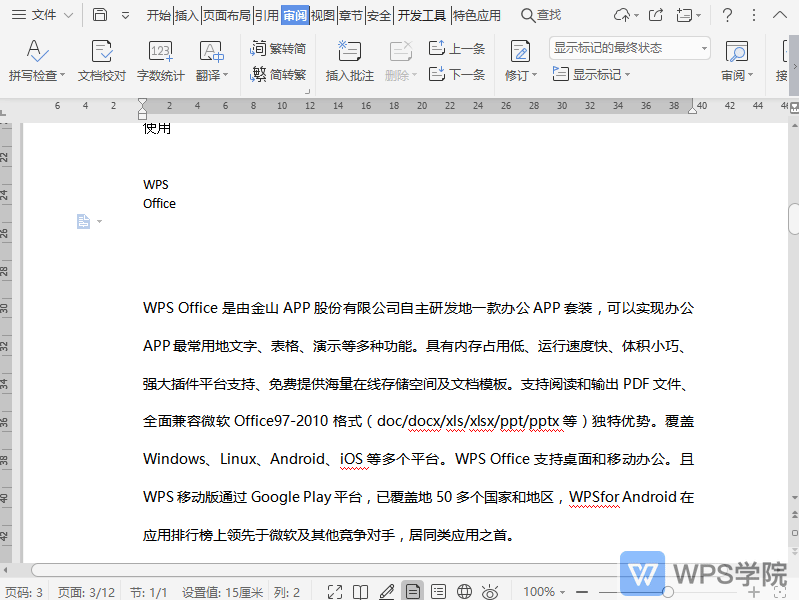Image resolution: width=799 pixels, height=600 pixels.
Task: Convert Simplified to Traditional (简转繁)
Action: coord(279,74)
